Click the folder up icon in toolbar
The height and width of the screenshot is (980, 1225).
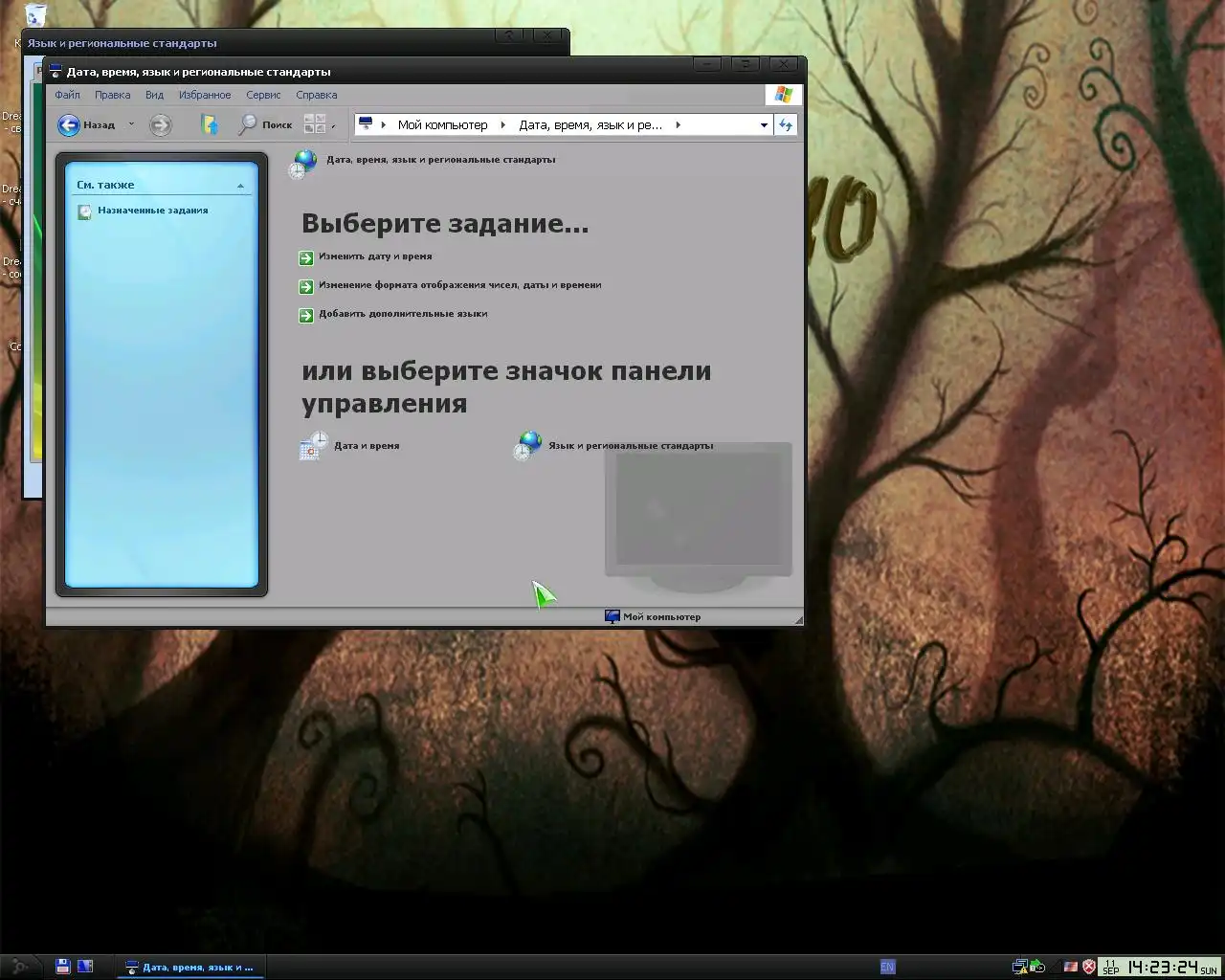210,124
